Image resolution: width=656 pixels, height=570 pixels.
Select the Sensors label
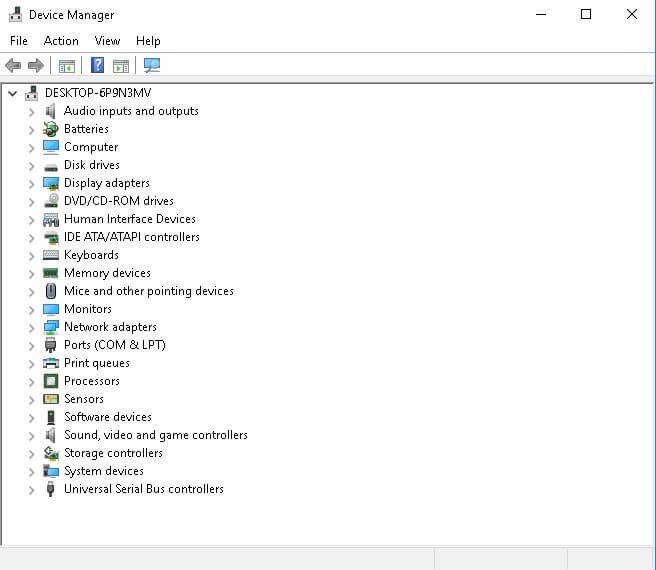84,399
